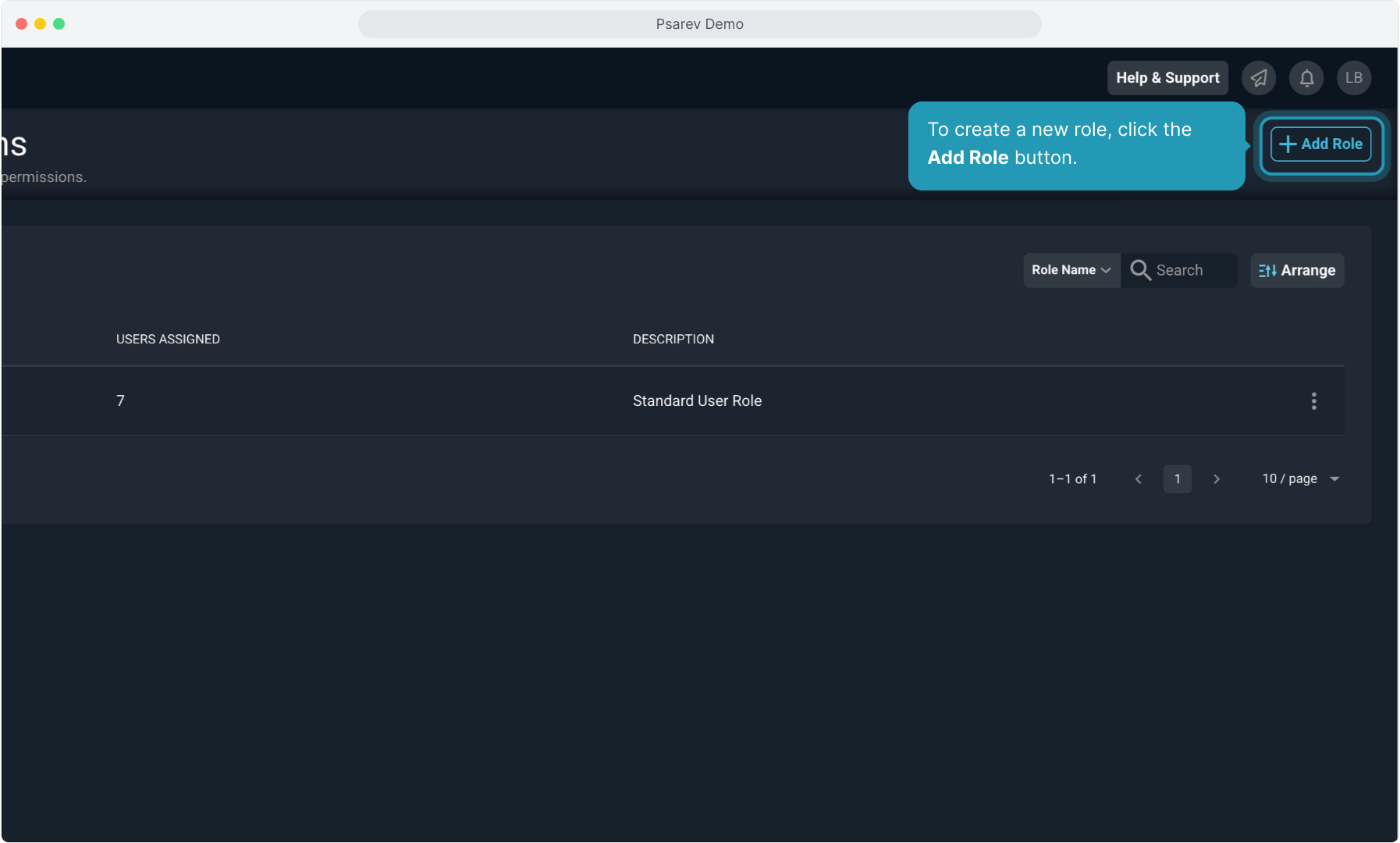Go to the next page arrow

[1216, 479]
